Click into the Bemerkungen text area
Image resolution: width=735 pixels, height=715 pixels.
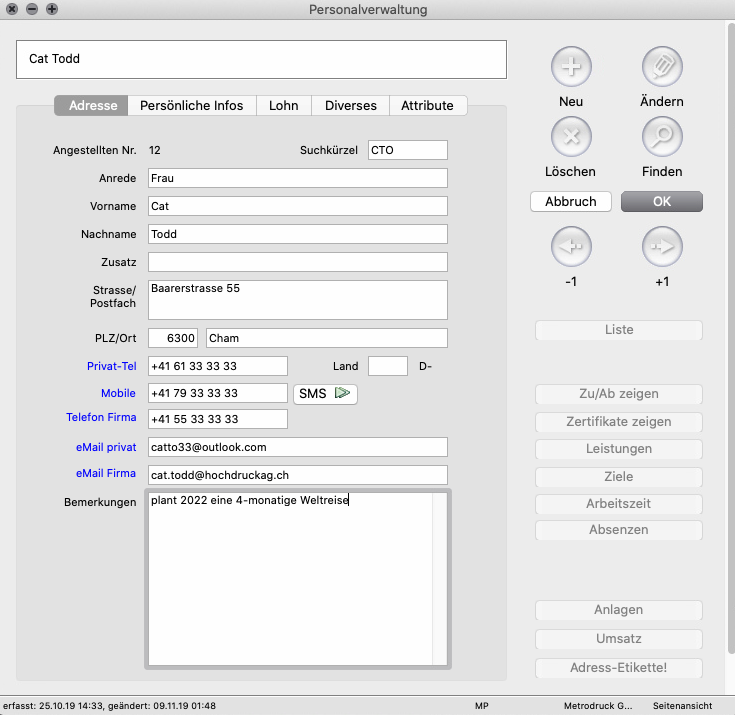tap(290, 580)
